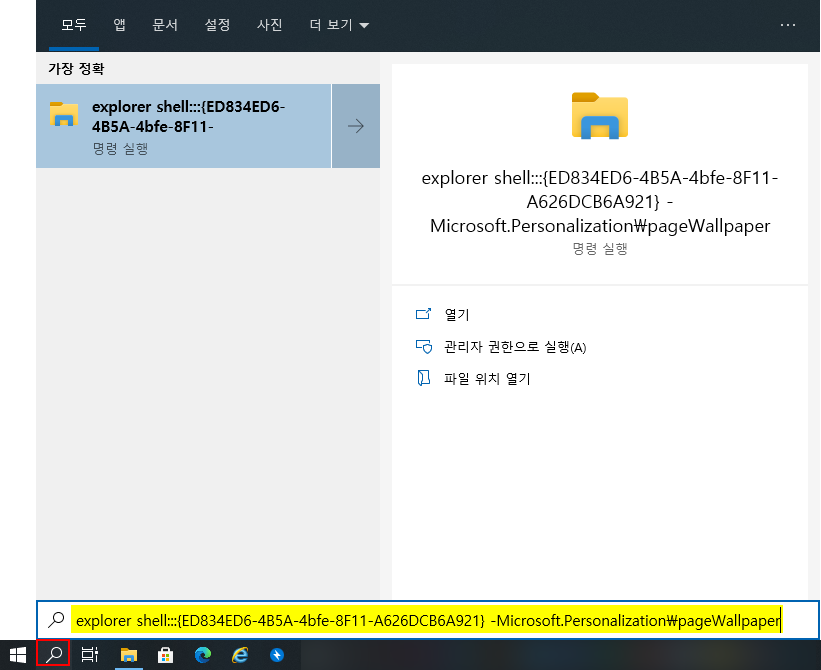Switch to the 설정 tab
The image size is (821, 670).
click(x=217, y=25)
